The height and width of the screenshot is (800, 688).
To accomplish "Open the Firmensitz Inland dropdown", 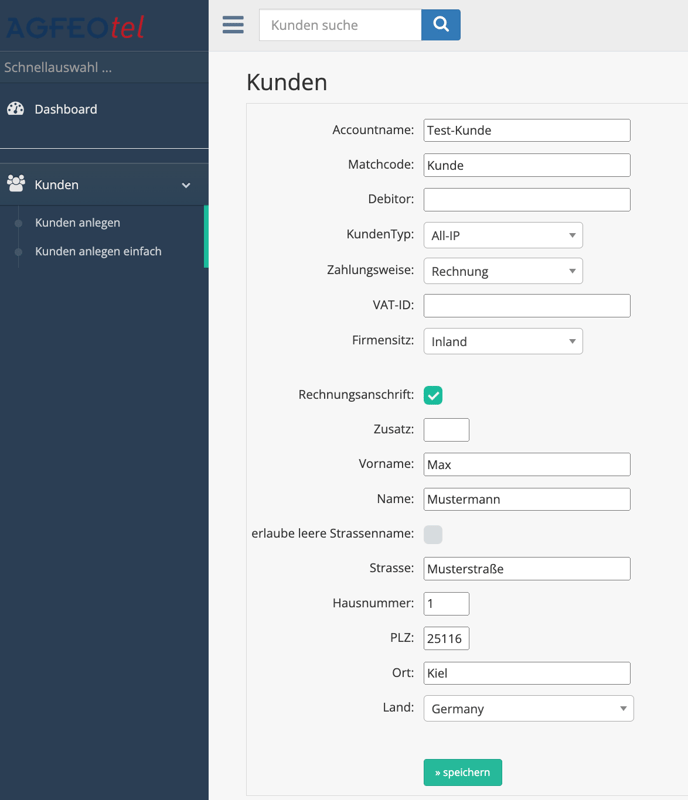I will pos(503,341).
